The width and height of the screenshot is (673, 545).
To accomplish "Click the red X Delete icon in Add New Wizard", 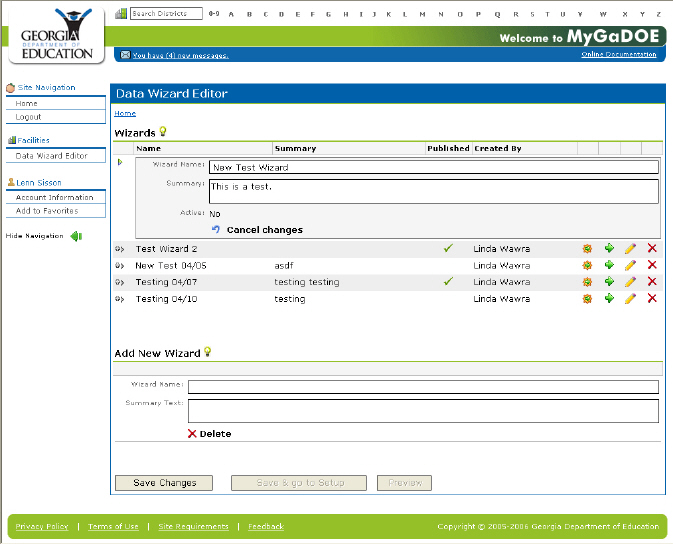I will tap(192, 433).
